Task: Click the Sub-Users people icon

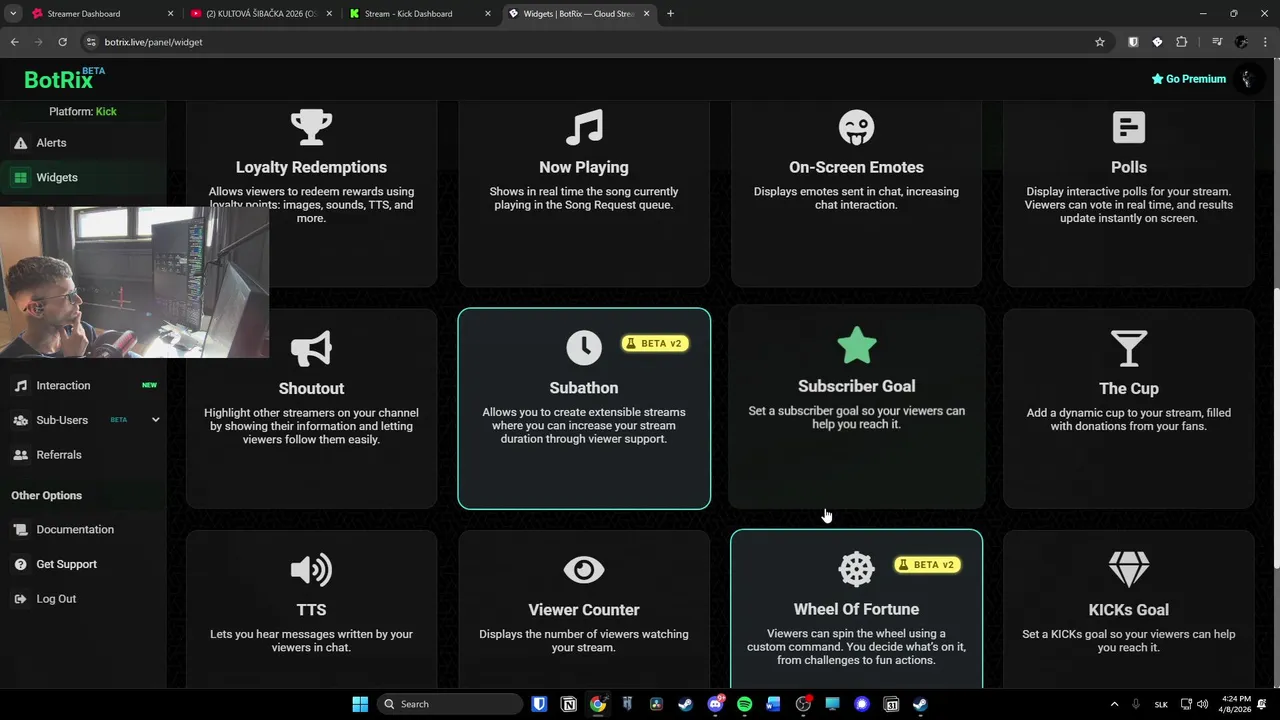Action: point(20,420)
